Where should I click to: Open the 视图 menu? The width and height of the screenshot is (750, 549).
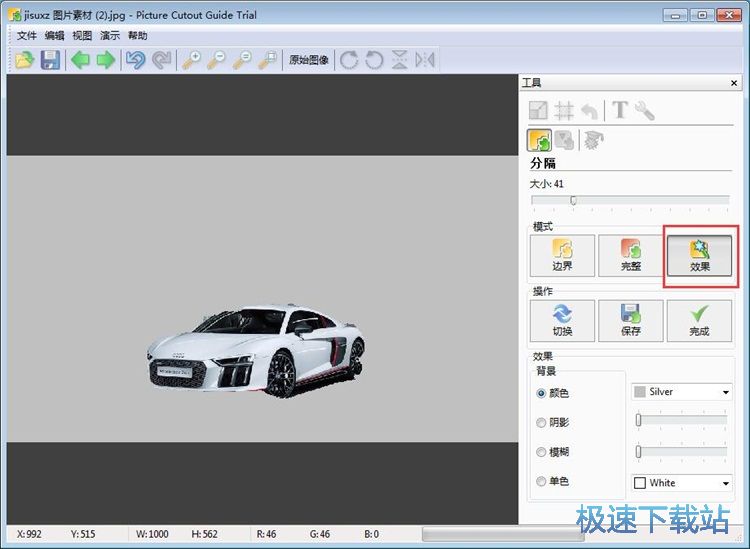82,36
